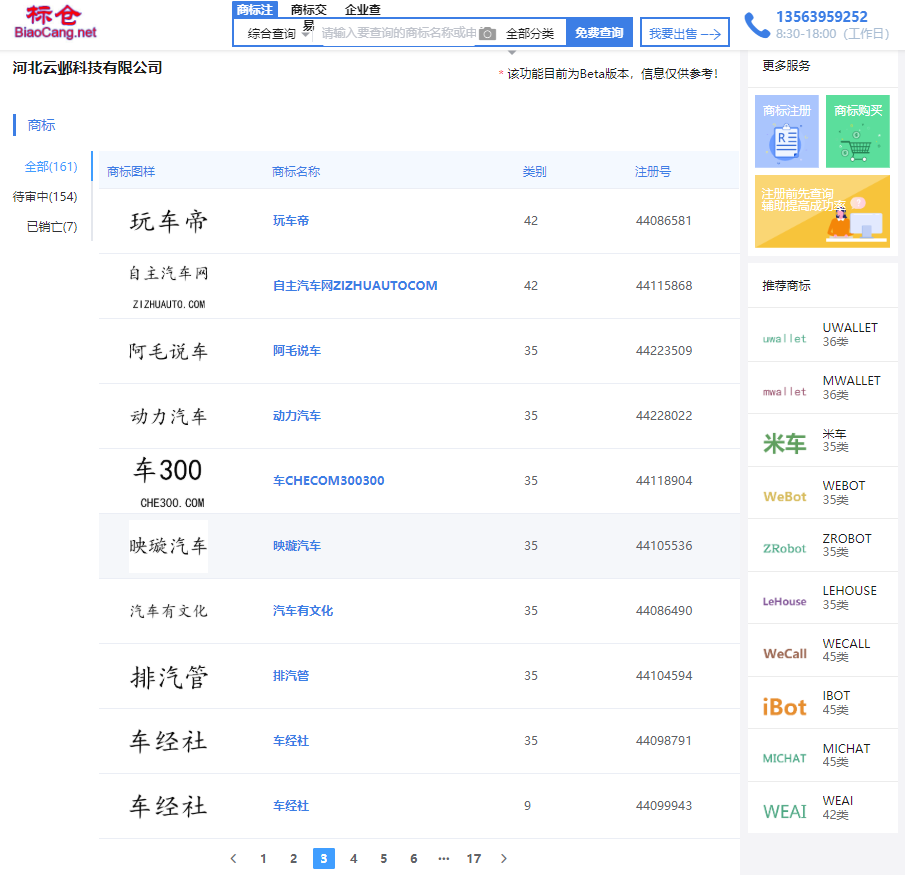Viewport: 905px width, 875px height.
Task: Go to page 5
Action: point(384,858)
